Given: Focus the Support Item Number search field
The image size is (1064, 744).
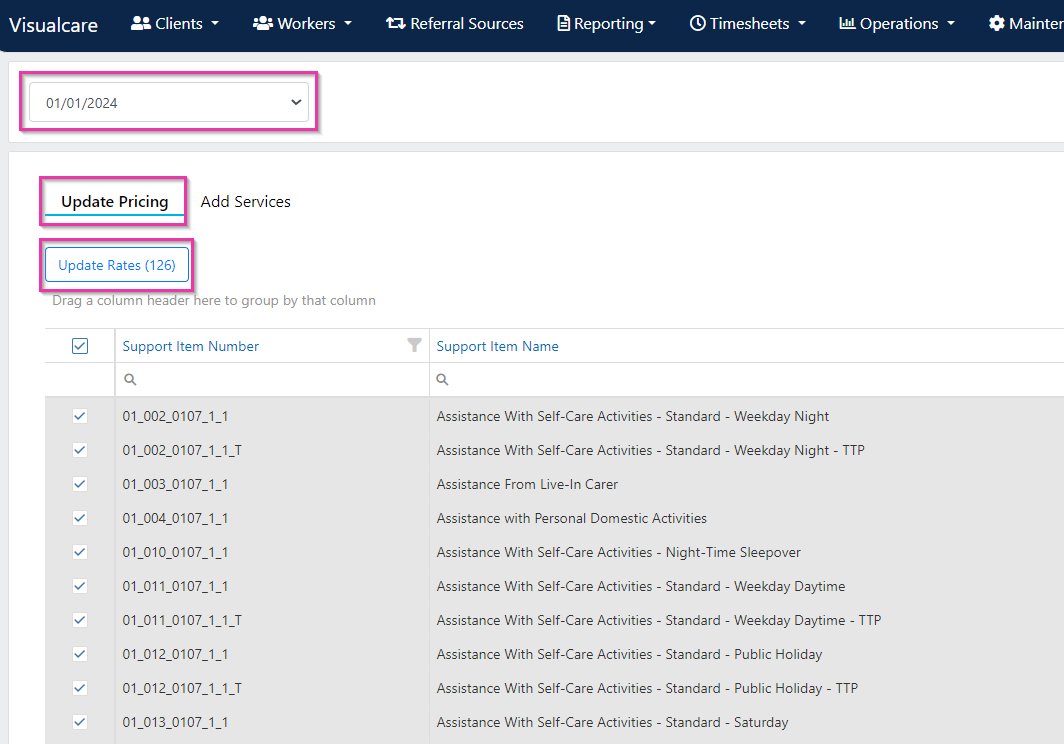Looking at the screenshot, I should click(x=272, y=379).
